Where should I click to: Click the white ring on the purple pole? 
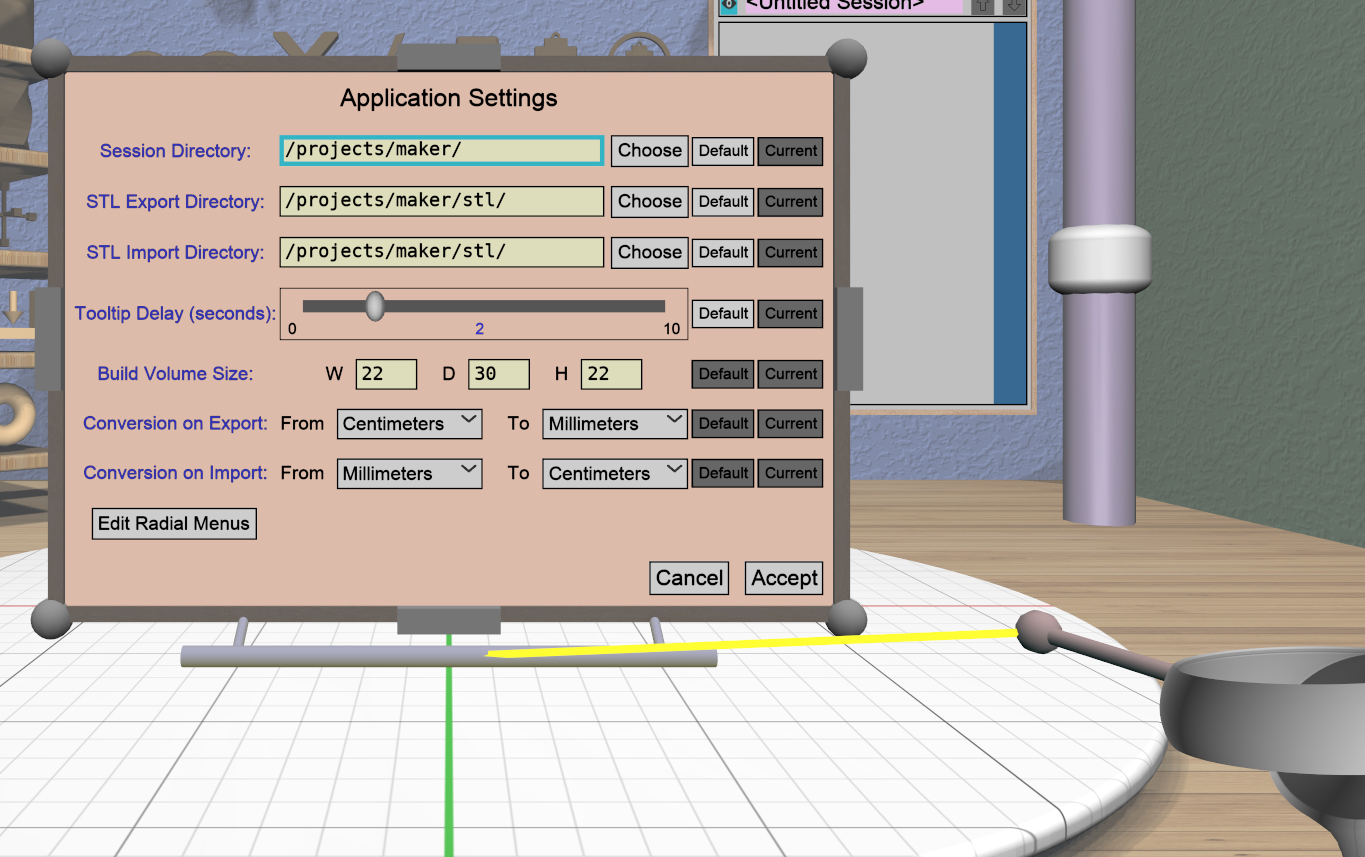[x=1099, y=259]
